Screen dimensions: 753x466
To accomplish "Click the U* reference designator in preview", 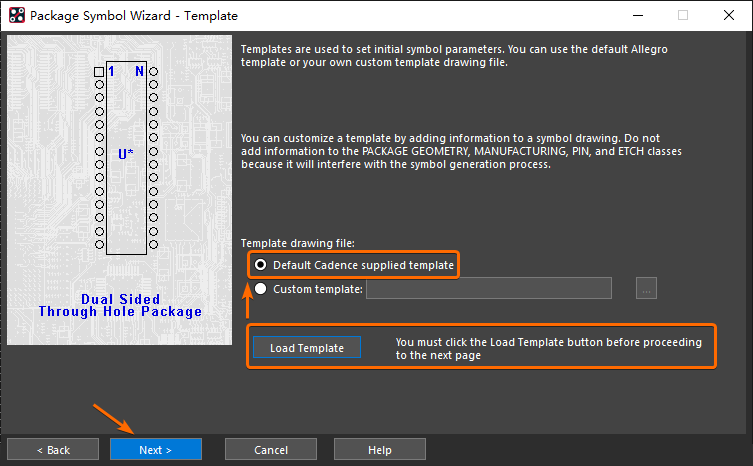I will [x=126, y=154].
